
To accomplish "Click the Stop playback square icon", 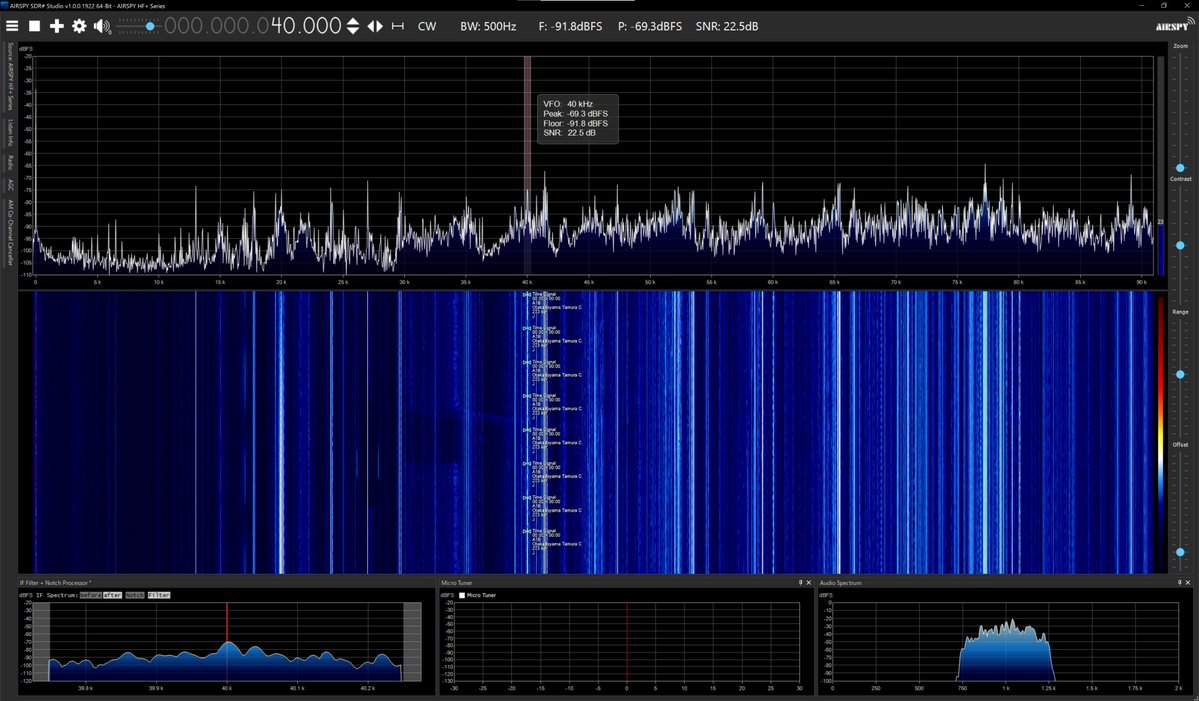I will pos(34,26).
